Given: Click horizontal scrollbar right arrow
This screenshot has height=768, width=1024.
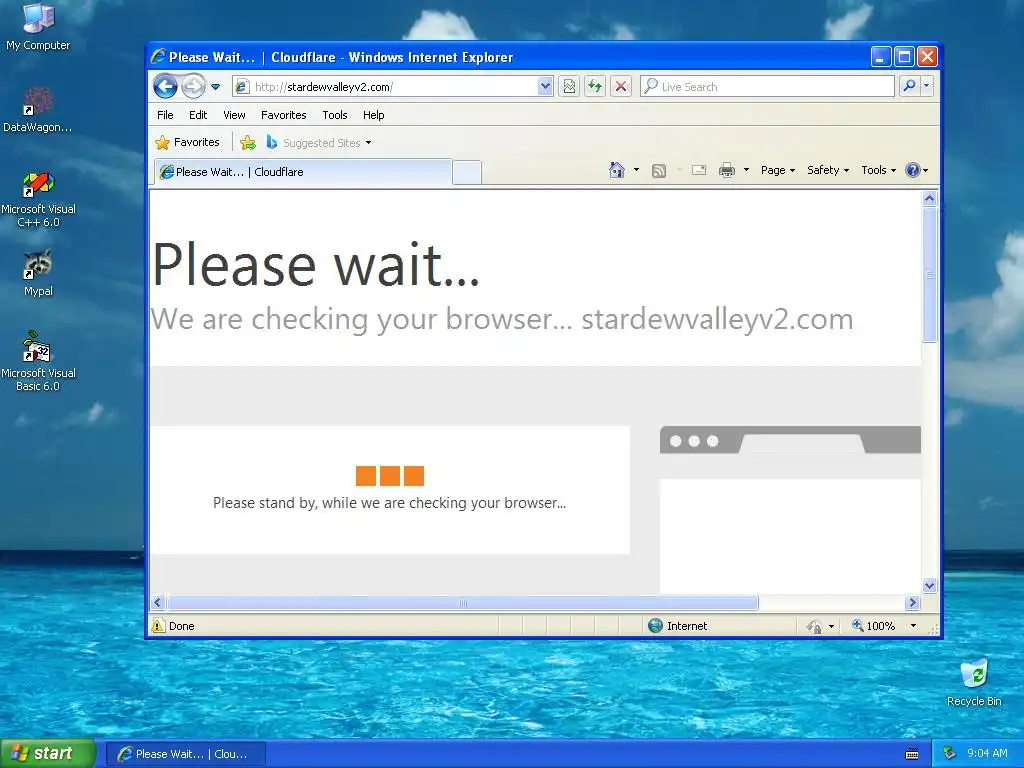Looking at the screenshot, I should pos(913,602).
